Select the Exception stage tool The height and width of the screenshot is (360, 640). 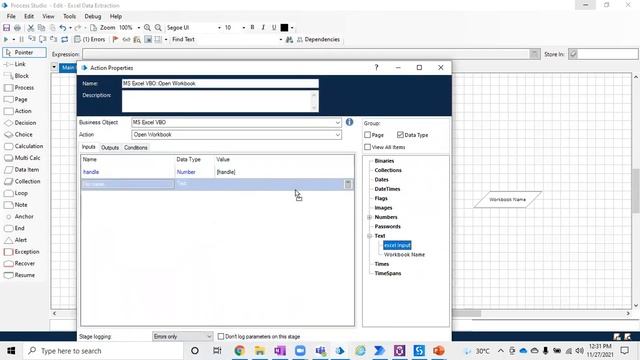click(22, 252)
